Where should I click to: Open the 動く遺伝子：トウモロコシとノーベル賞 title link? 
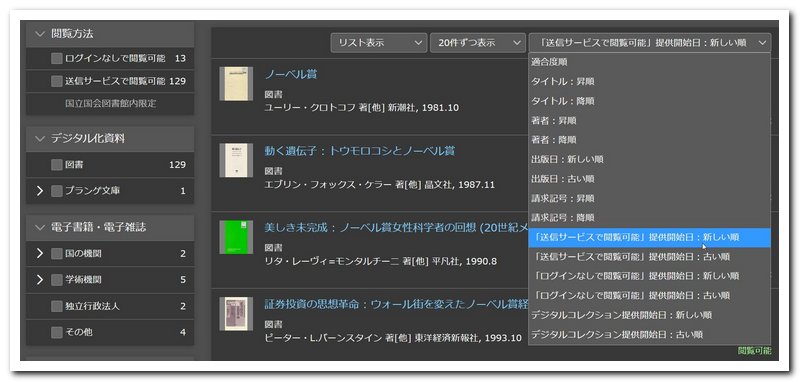360,151
